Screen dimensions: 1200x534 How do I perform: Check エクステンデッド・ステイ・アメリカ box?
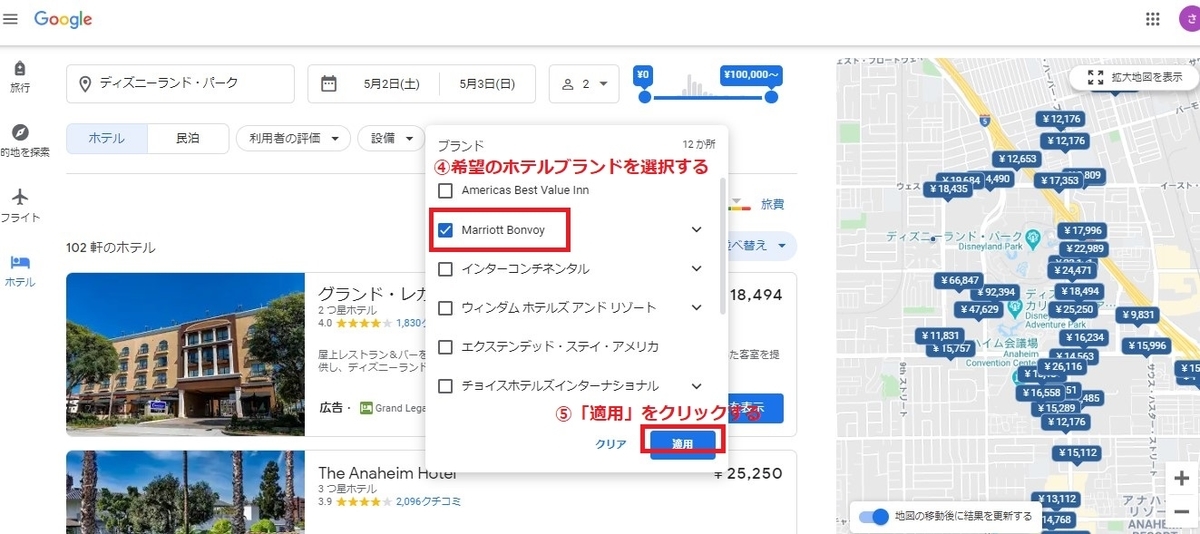click(446, 347)
